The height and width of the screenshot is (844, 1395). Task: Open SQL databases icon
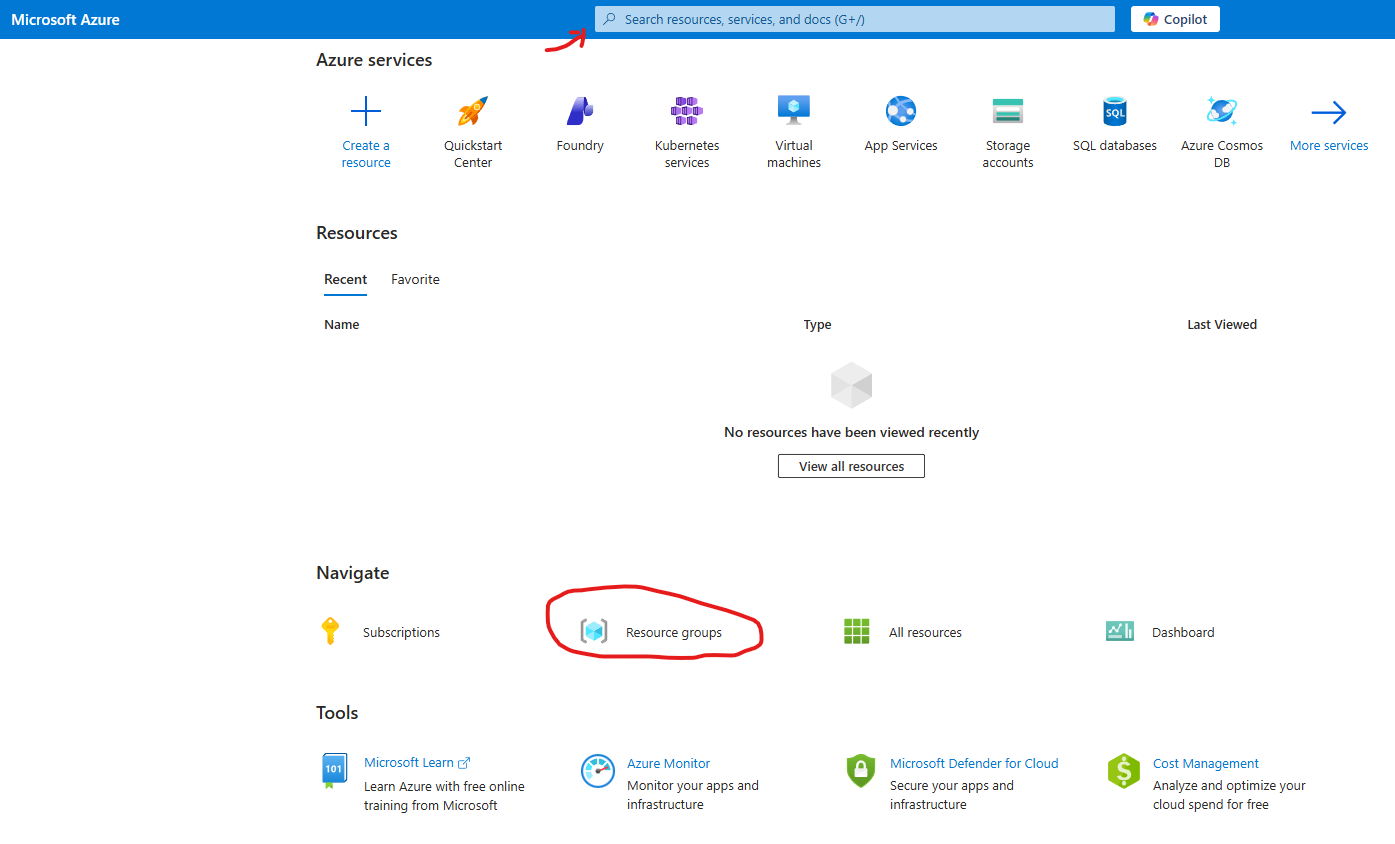pyautogui.click(x=1115, y=111)
